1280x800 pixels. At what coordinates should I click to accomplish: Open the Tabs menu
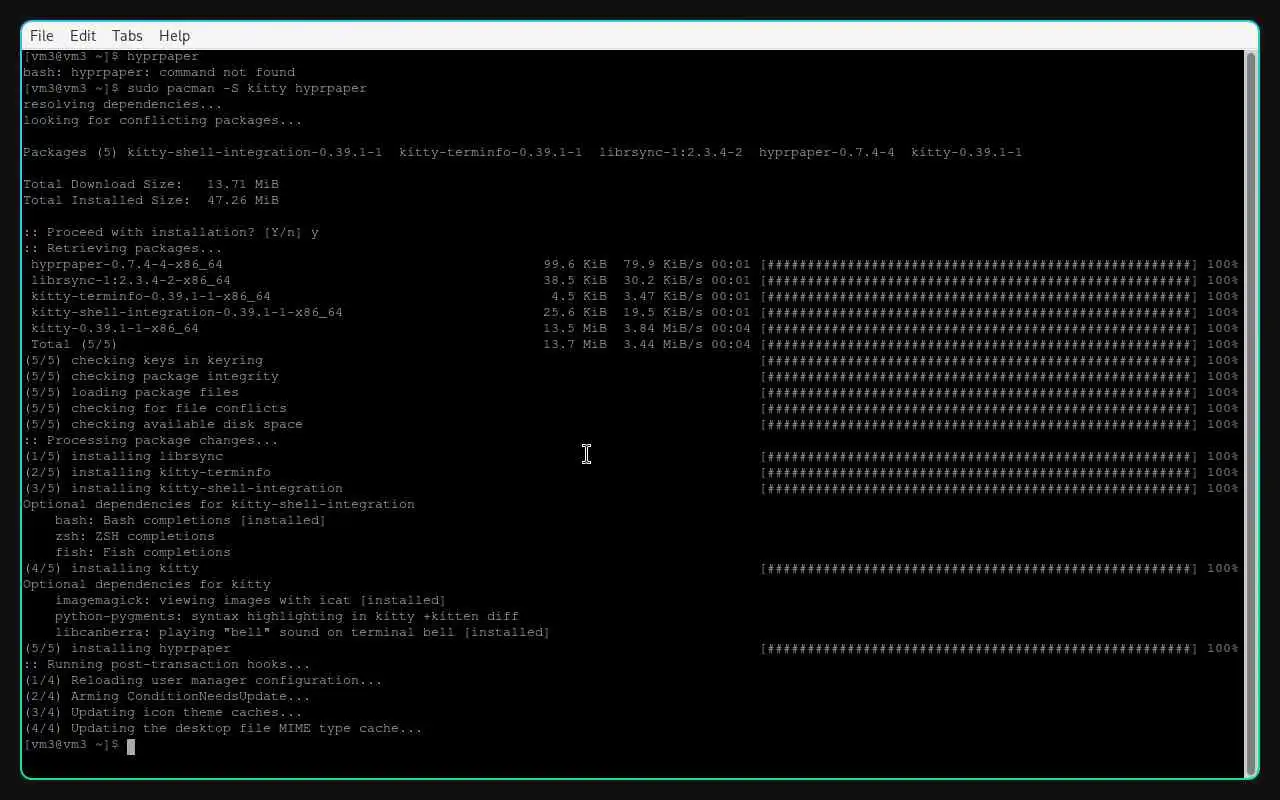point(127,35)
